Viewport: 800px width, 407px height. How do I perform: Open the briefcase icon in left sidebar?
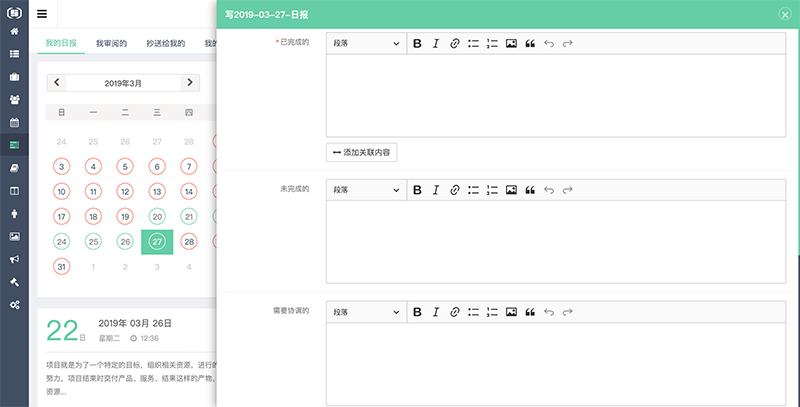point(14,77)
